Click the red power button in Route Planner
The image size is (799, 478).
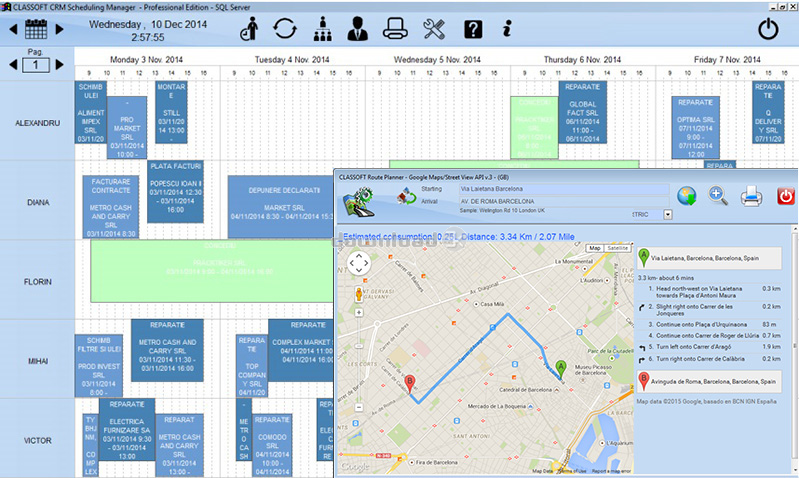(x=786, y=196)
